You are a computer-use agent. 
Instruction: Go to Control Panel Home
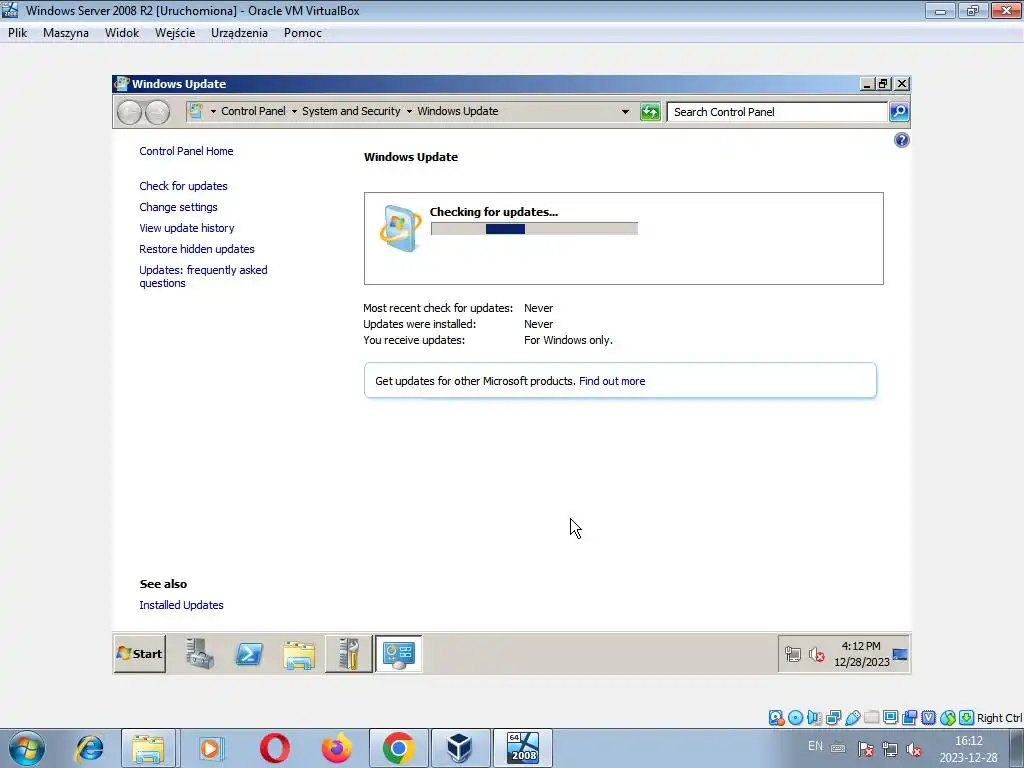pos(186,151)
